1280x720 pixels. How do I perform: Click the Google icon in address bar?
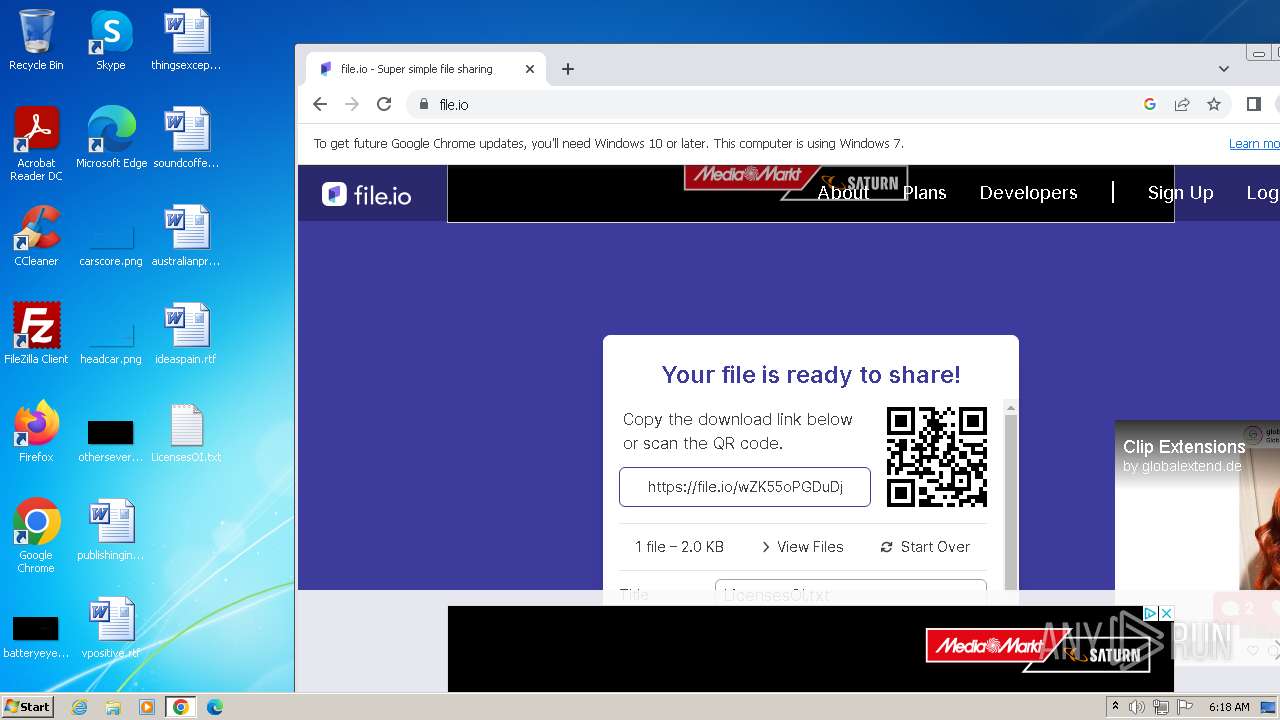pyautogui.click(x=1150, y=104)
